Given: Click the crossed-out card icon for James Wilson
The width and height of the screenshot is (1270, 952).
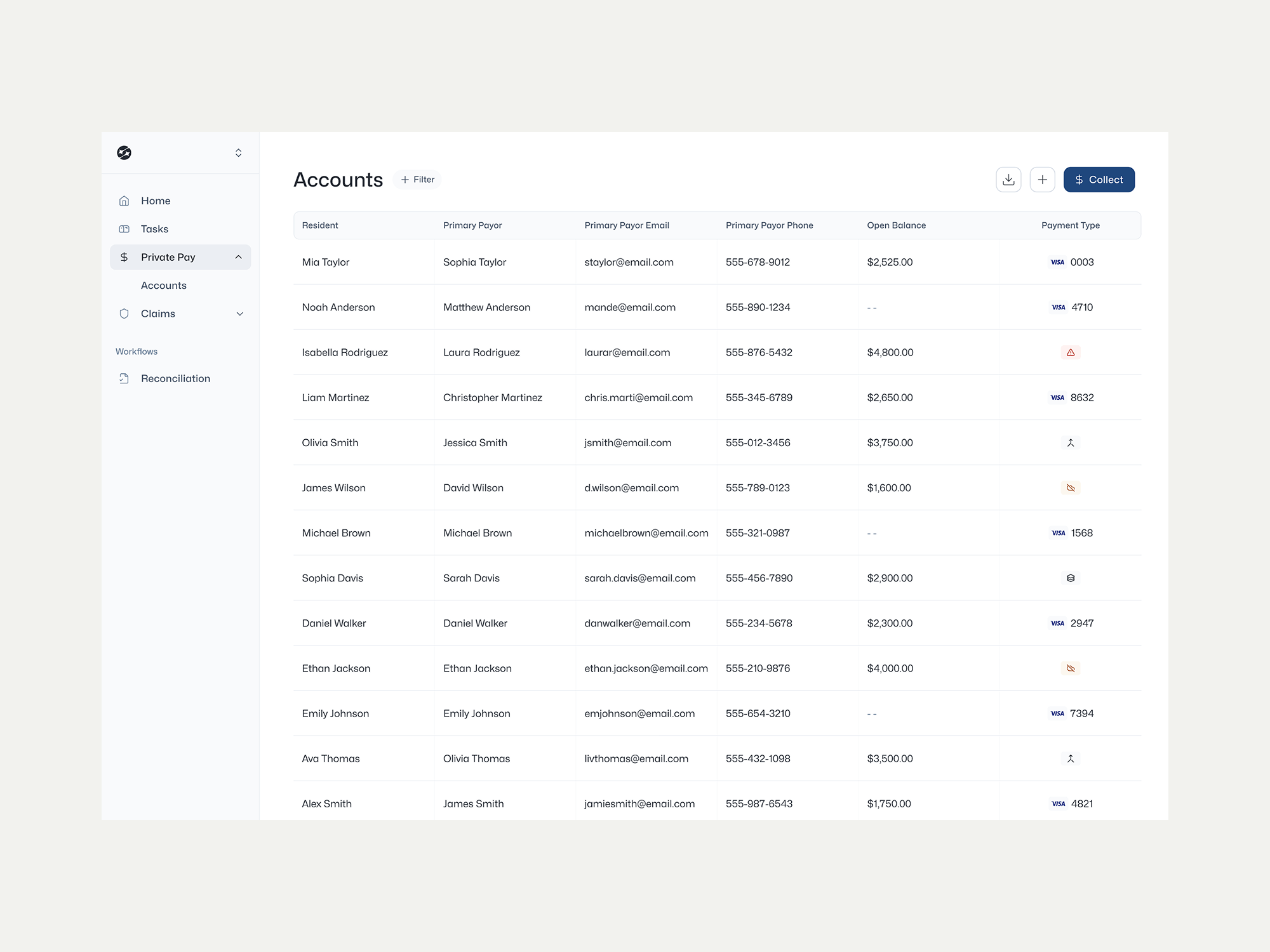Looking at the screenshot, I should point(1071,488).
